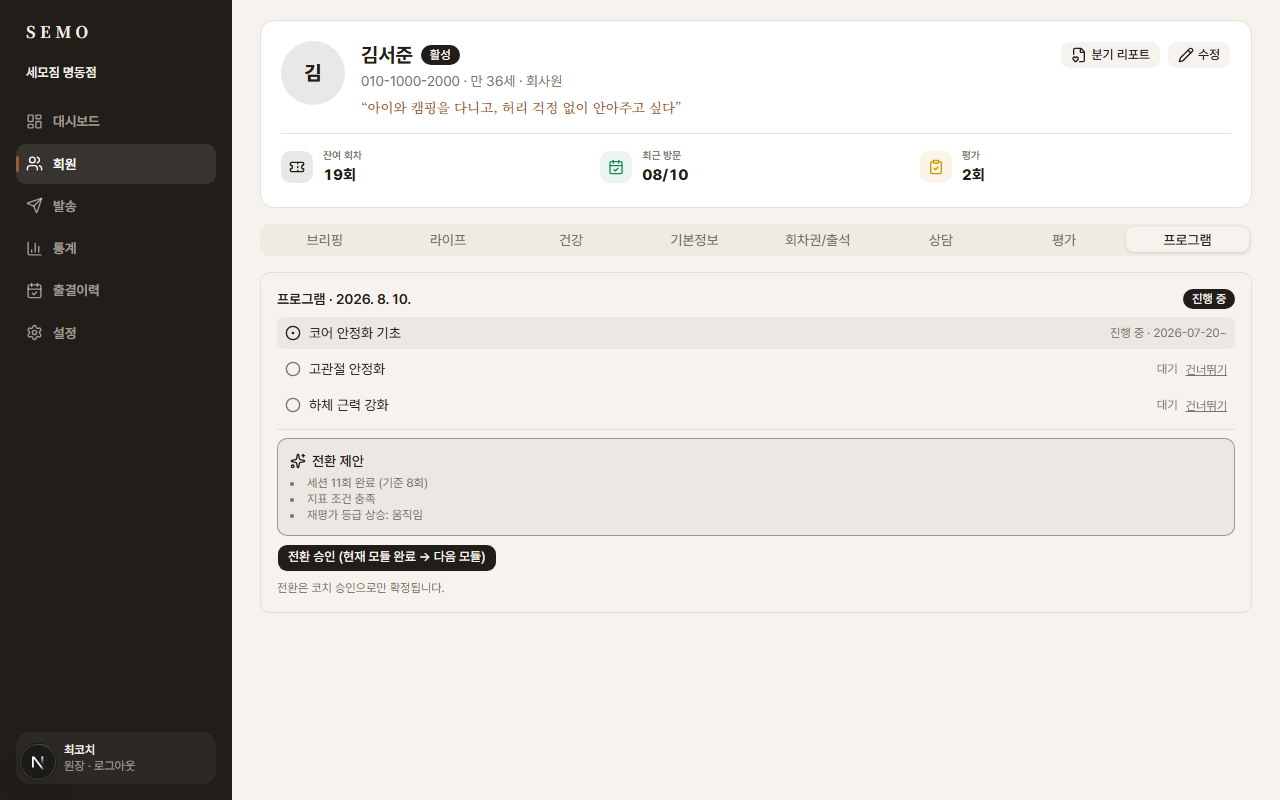
Task: Select the 코어 안정화 기초 module radio
Action: coord(293,333)
